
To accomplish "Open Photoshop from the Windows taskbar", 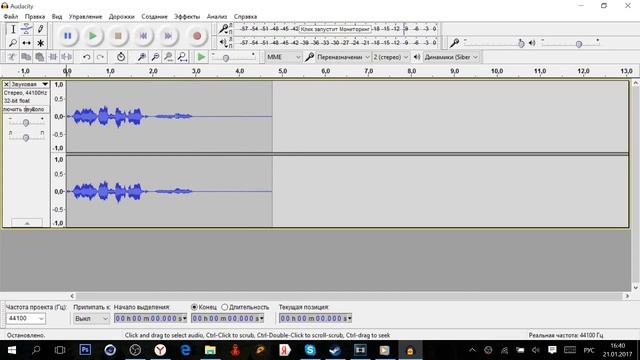I will pos(85,350).
